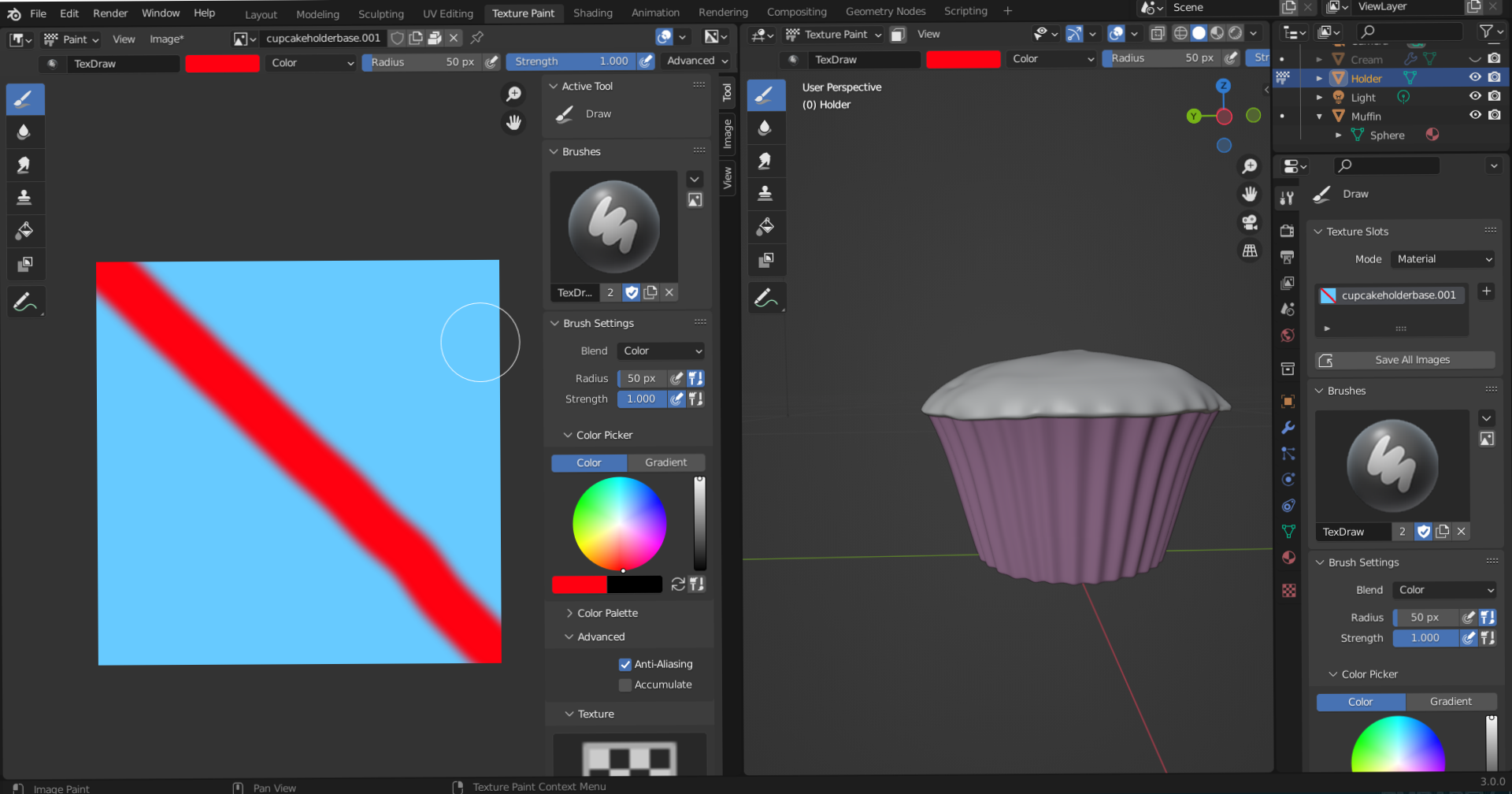Select the Smear tool in image editor
1512x794 pixels.
pyautogui.click(x=25, y=165)
